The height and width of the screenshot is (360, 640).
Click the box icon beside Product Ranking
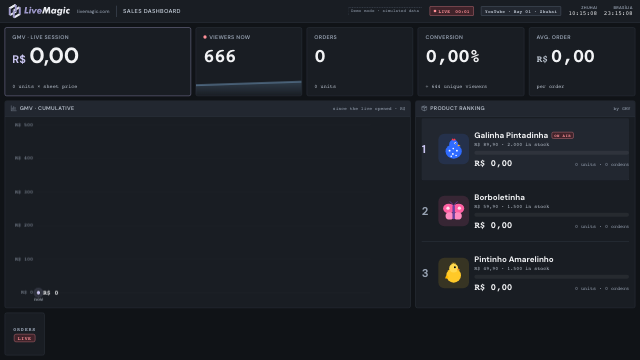[x=424, y=108]
